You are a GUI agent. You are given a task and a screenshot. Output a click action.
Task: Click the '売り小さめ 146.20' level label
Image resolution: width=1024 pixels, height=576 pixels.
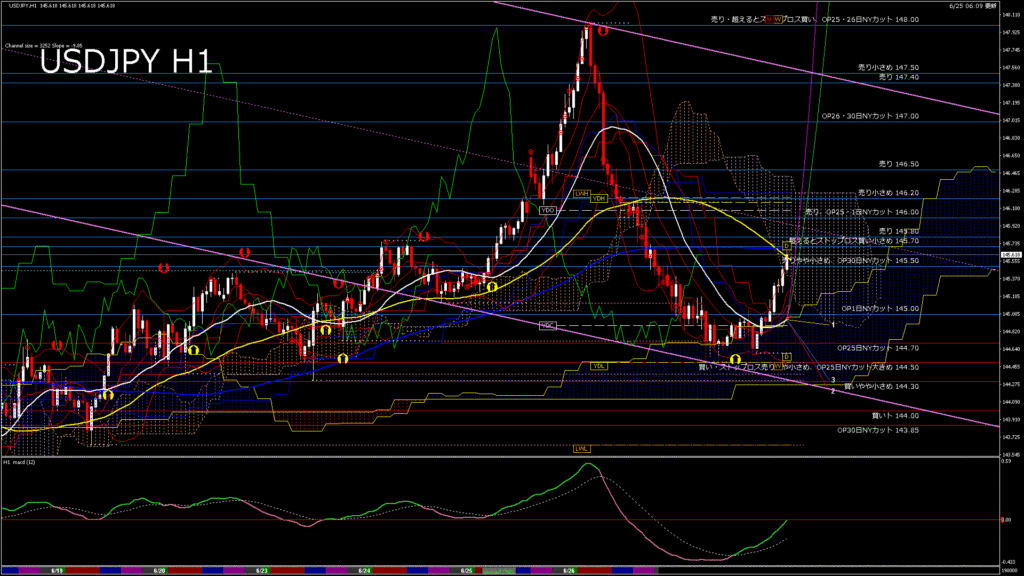(888, 193)
